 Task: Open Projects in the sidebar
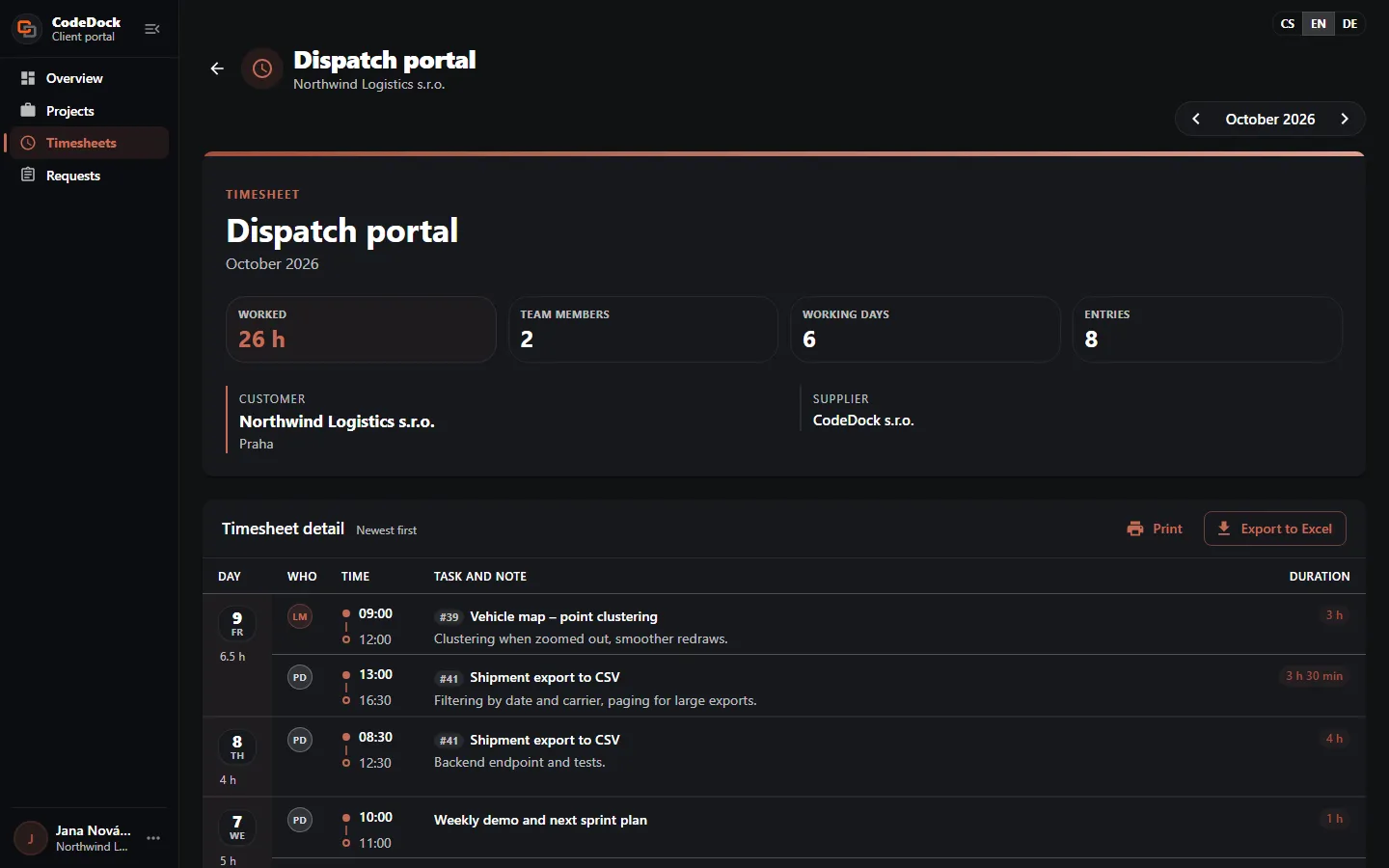tap(87, 111)
